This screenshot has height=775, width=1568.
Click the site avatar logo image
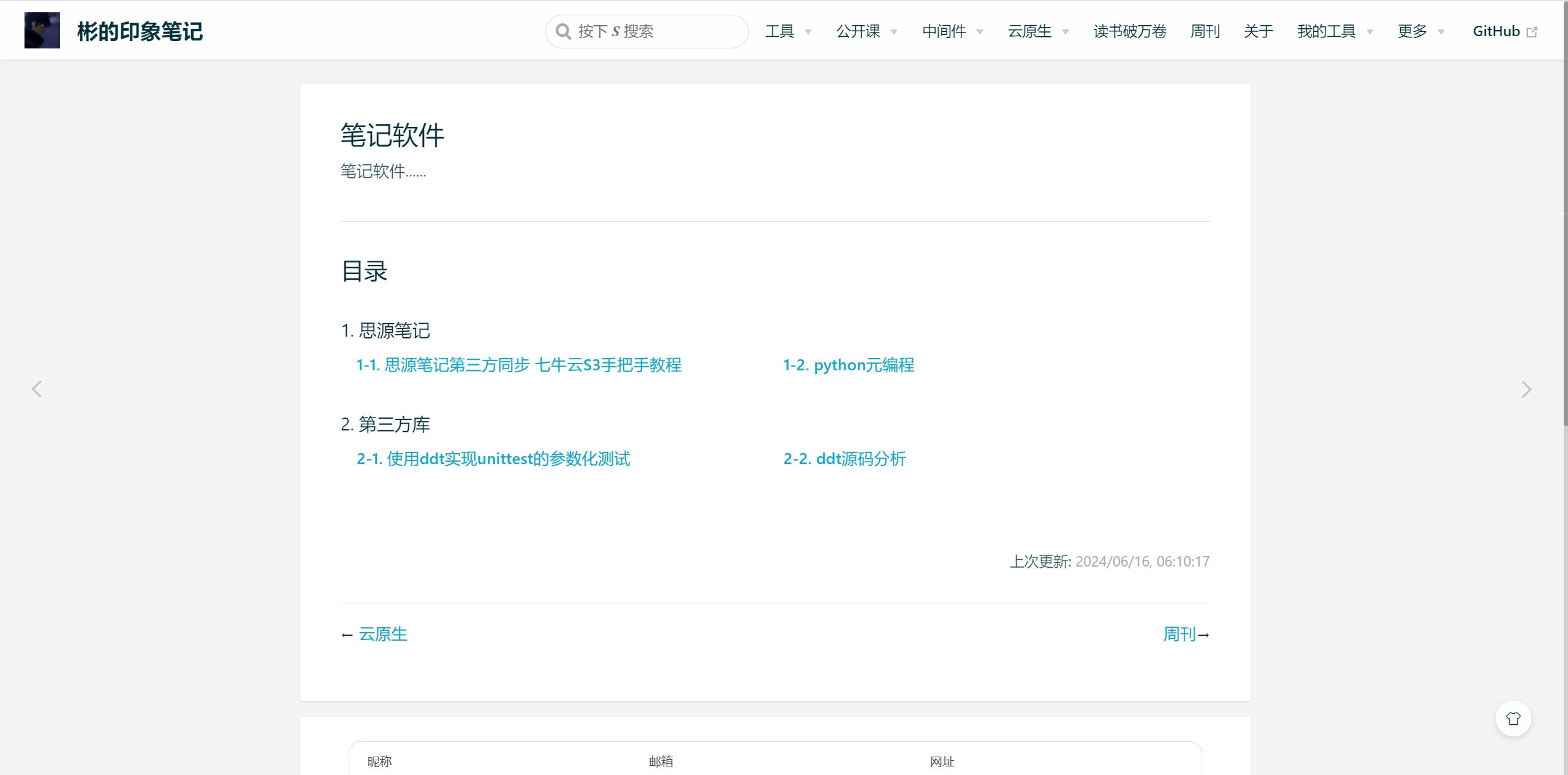coord(42,31)
